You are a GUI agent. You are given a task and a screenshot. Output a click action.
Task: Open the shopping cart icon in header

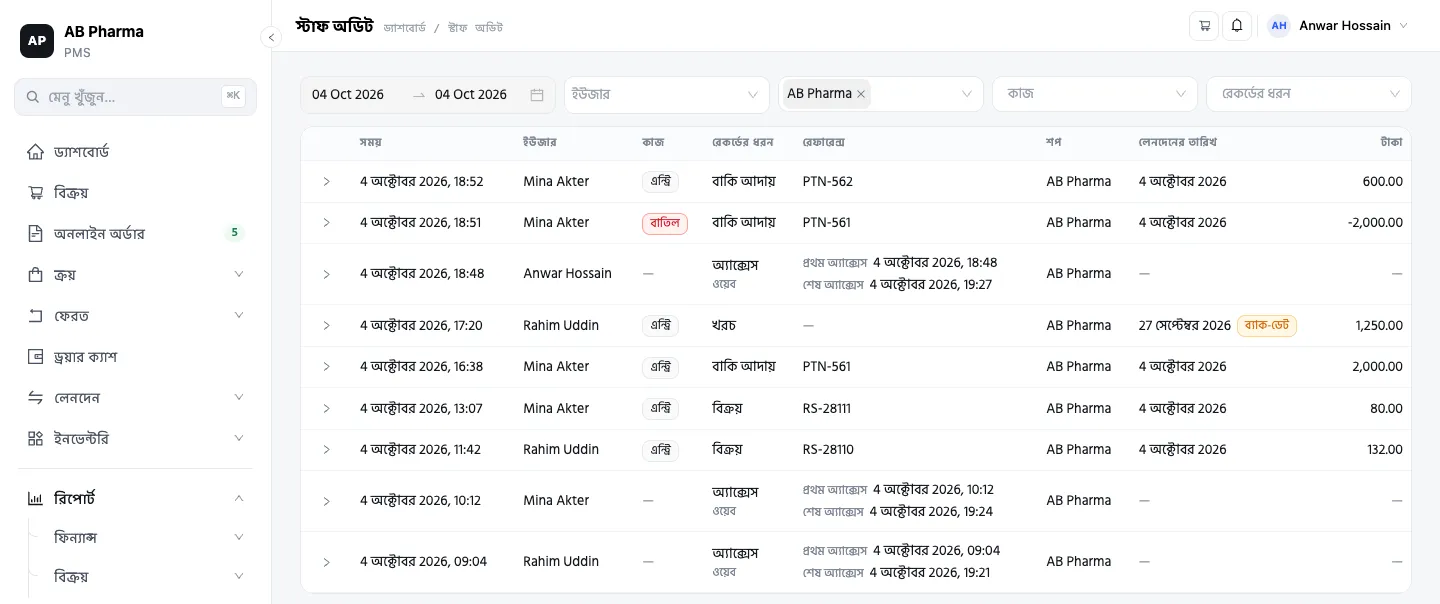1204,26
